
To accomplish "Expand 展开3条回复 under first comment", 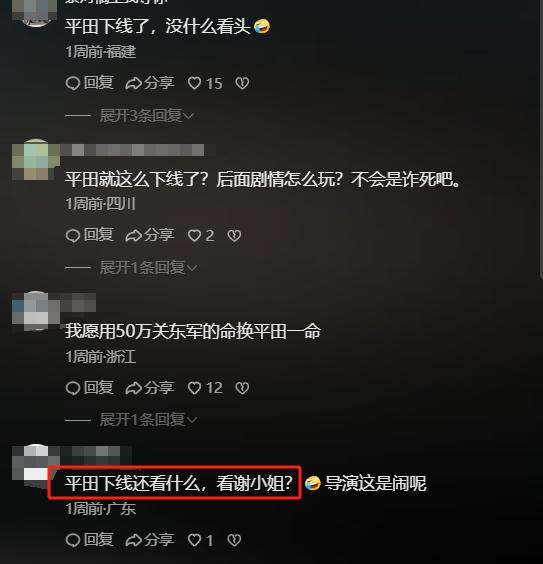I will click(147, 116).
